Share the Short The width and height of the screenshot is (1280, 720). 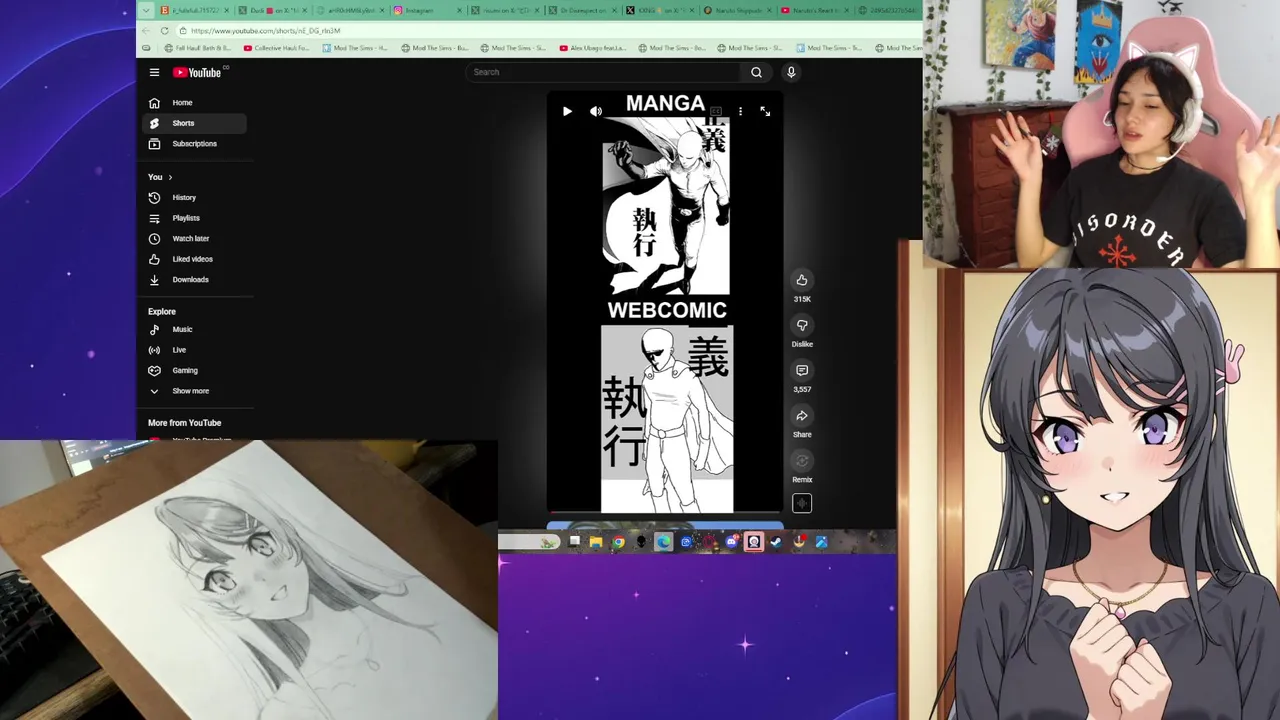click(x=802, y=415)
